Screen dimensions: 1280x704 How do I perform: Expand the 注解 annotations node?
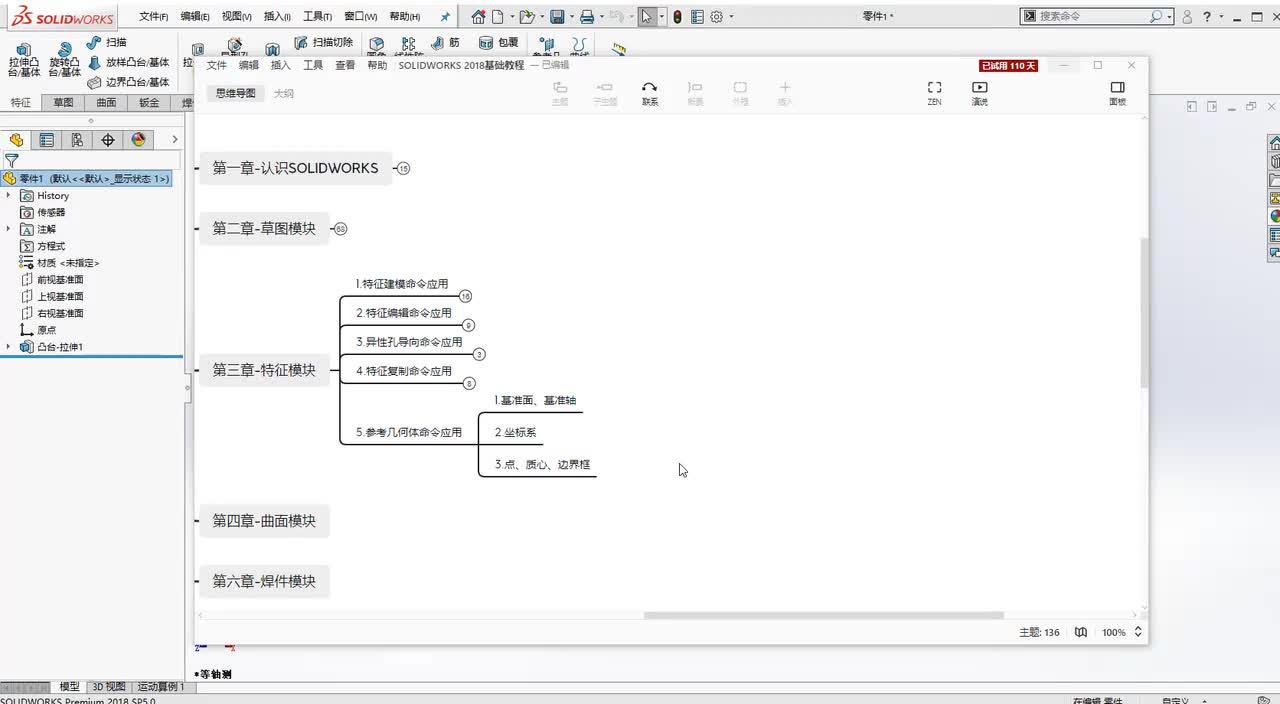[x=8, y=229]
